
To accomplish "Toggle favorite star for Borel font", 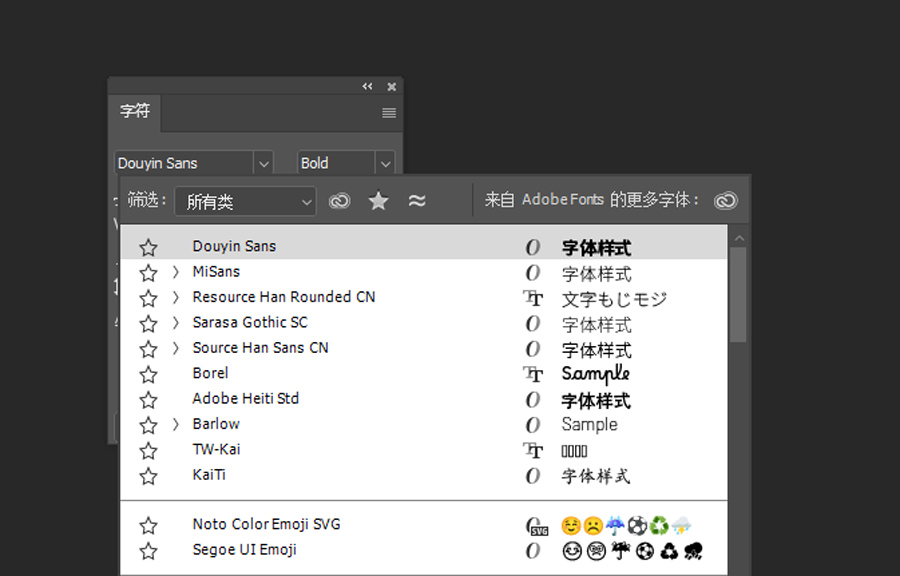I will click(149, 374).
